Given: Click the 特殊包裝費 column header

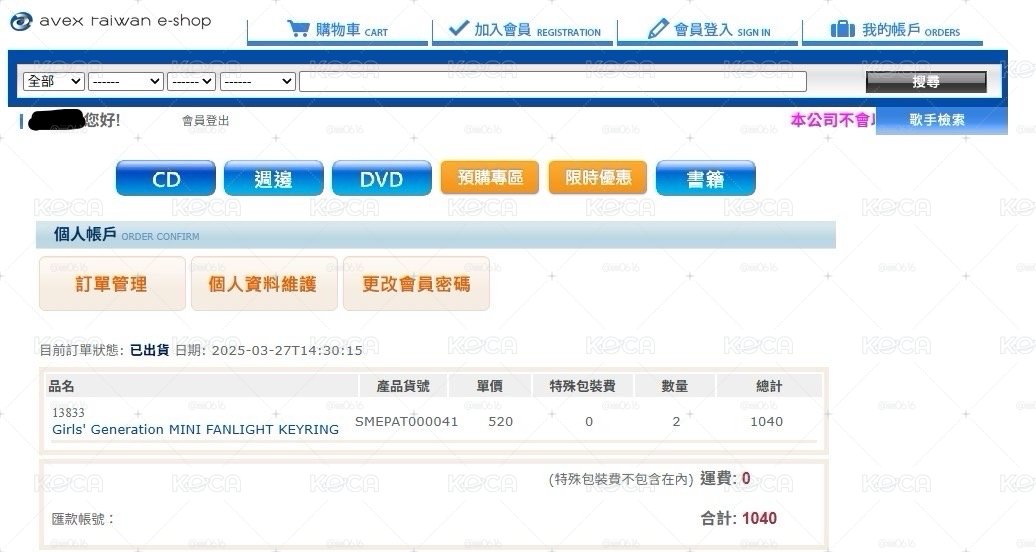Looking at the screenshot, I should tap(583, 386).
